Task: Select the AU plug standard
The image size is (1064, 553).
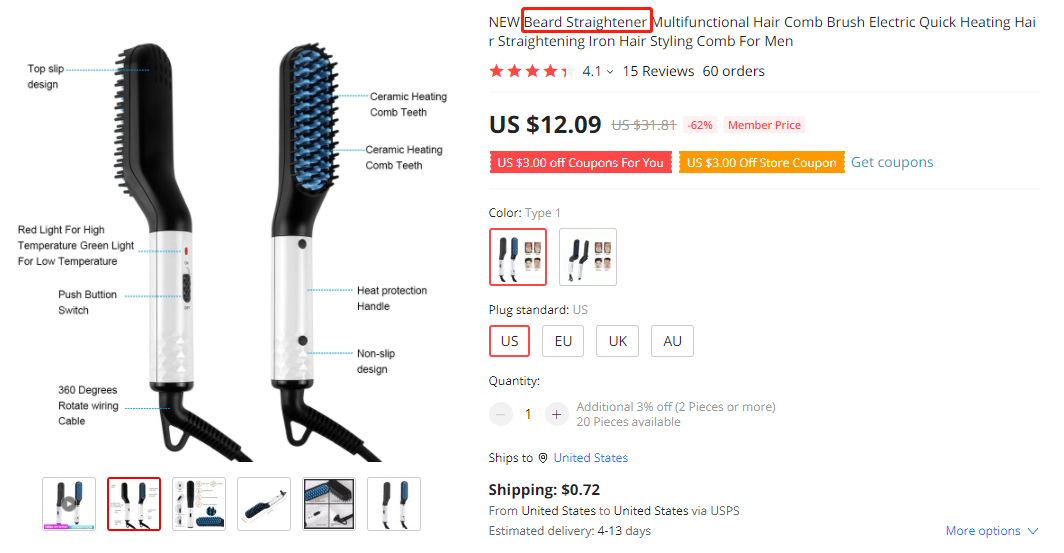Action: [672, 341]
